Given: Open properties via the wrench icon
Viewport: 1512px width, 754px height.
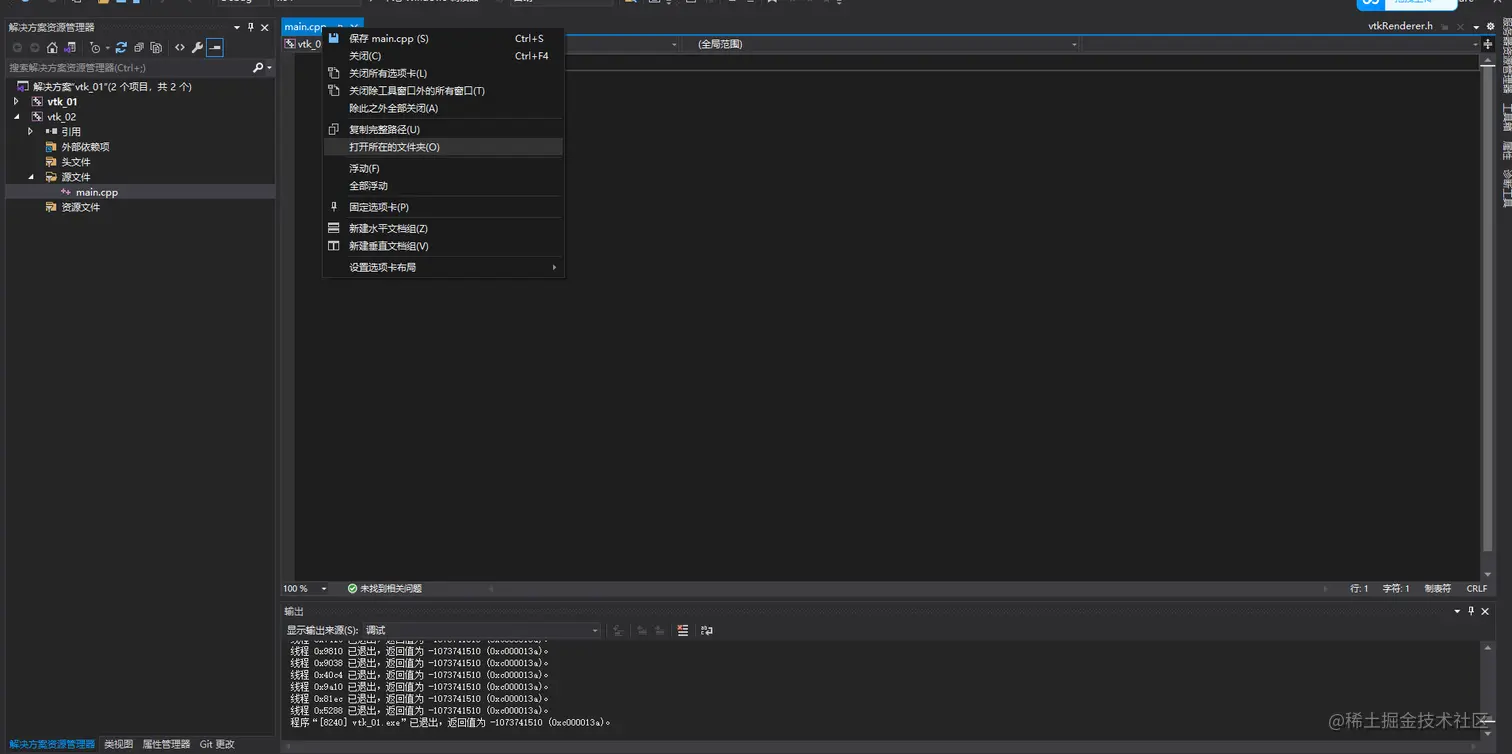Looking at the screenshot, I should [197, 47].
